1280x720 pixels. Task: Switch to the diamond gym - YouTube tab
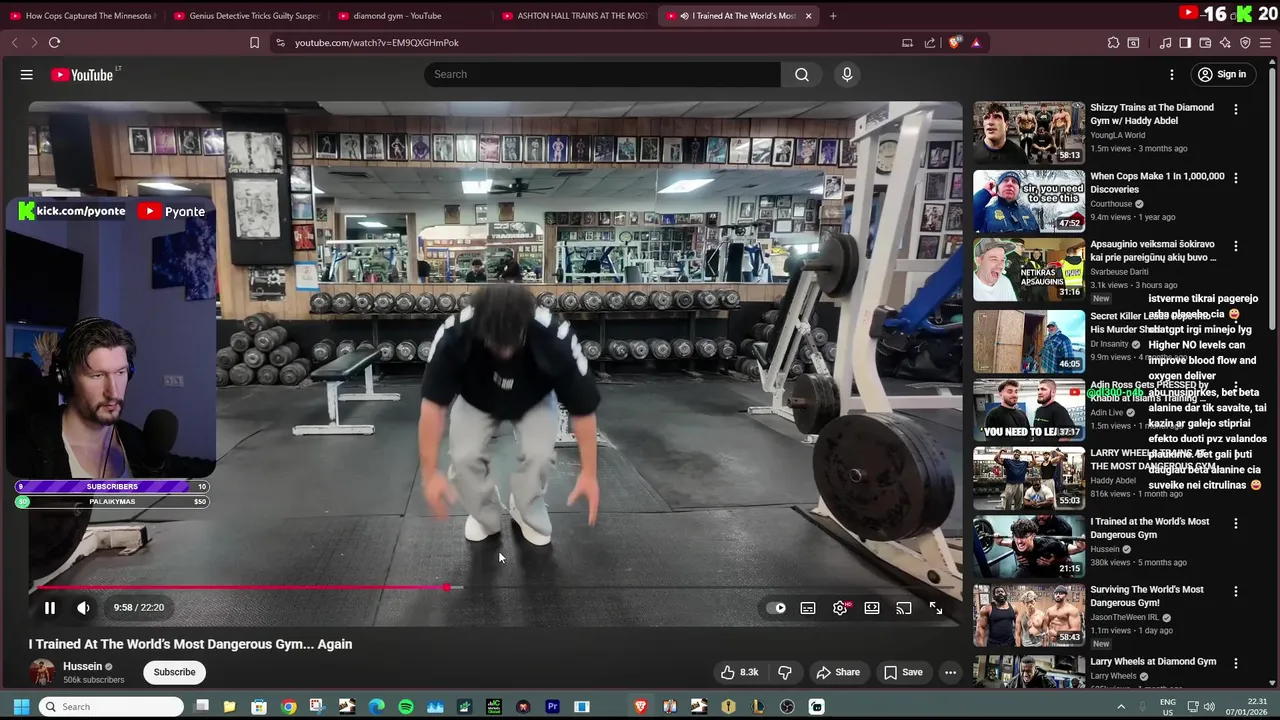(x=410, y=16)
